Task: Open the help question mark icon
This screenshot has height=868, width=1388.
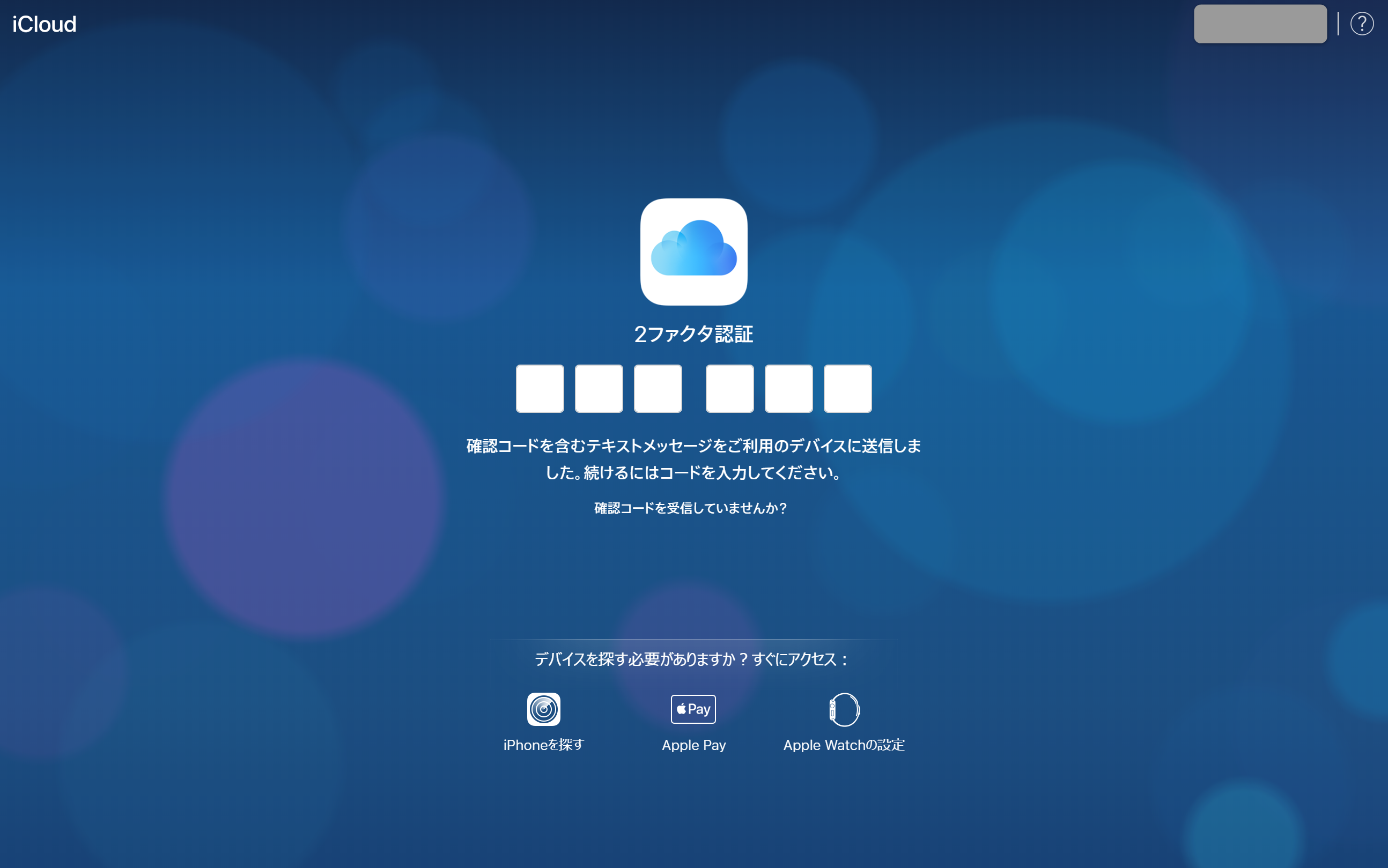Action: pyautogui.click(x=1362, y=24)
